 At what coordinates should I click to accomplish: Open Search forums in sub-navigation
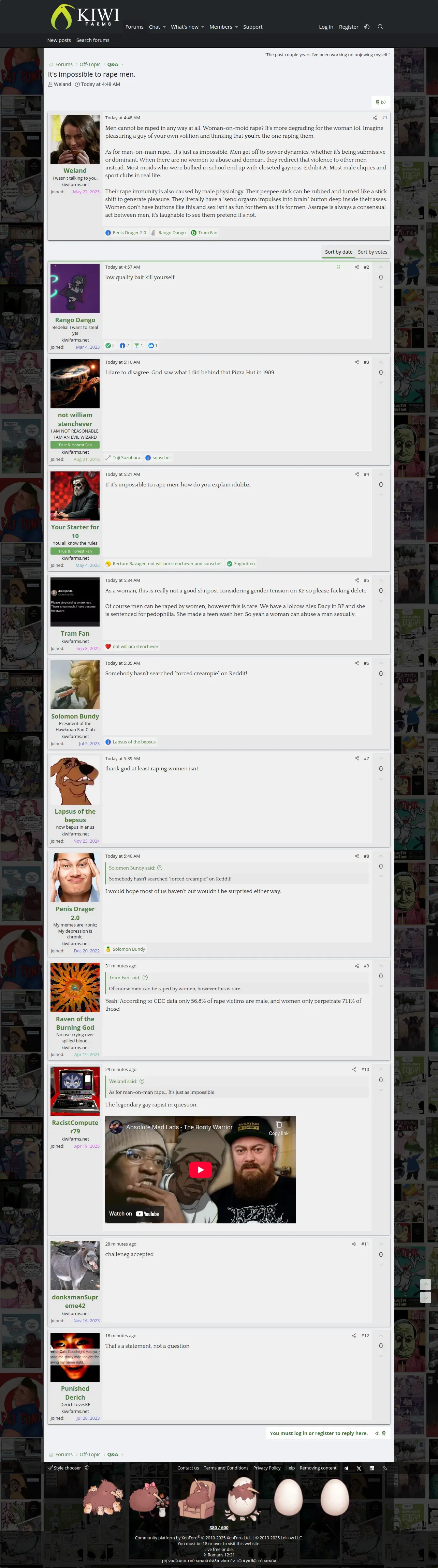pos(92,40)
